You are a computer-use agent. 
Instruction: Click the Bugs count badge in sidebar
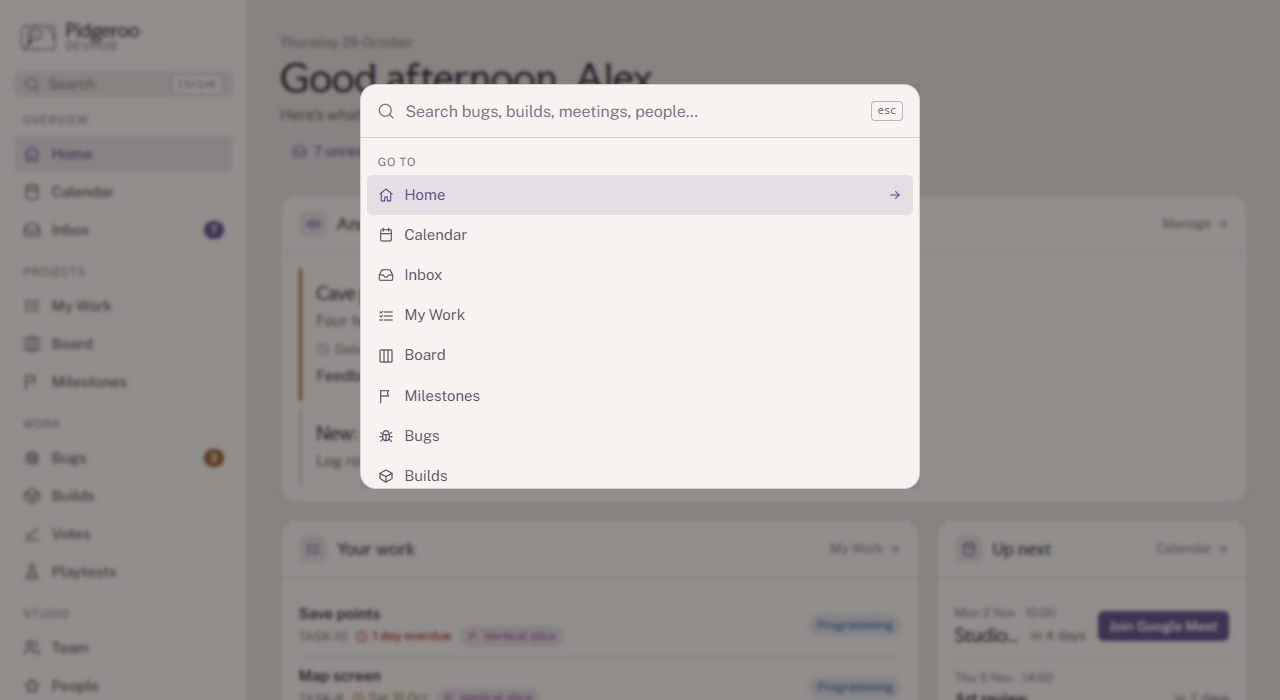tap(214, 458)
